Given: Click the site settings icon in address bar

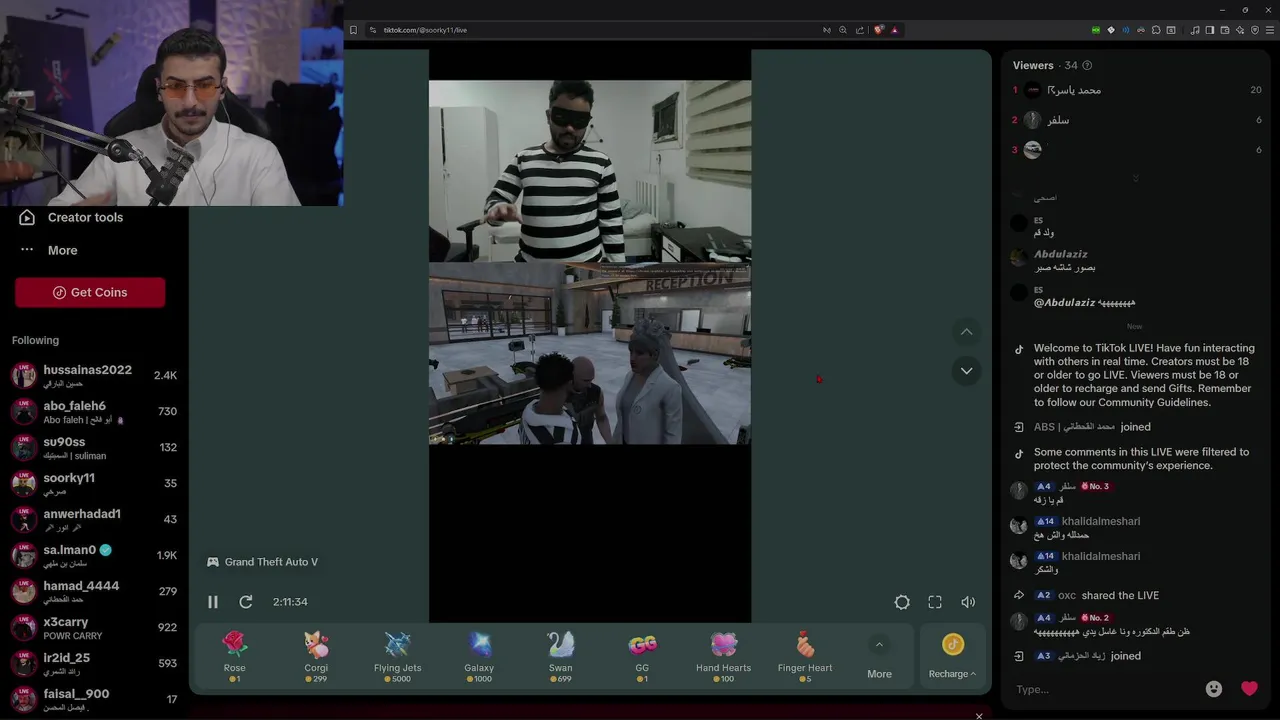Looking at the screenshot, I should 373,30.
